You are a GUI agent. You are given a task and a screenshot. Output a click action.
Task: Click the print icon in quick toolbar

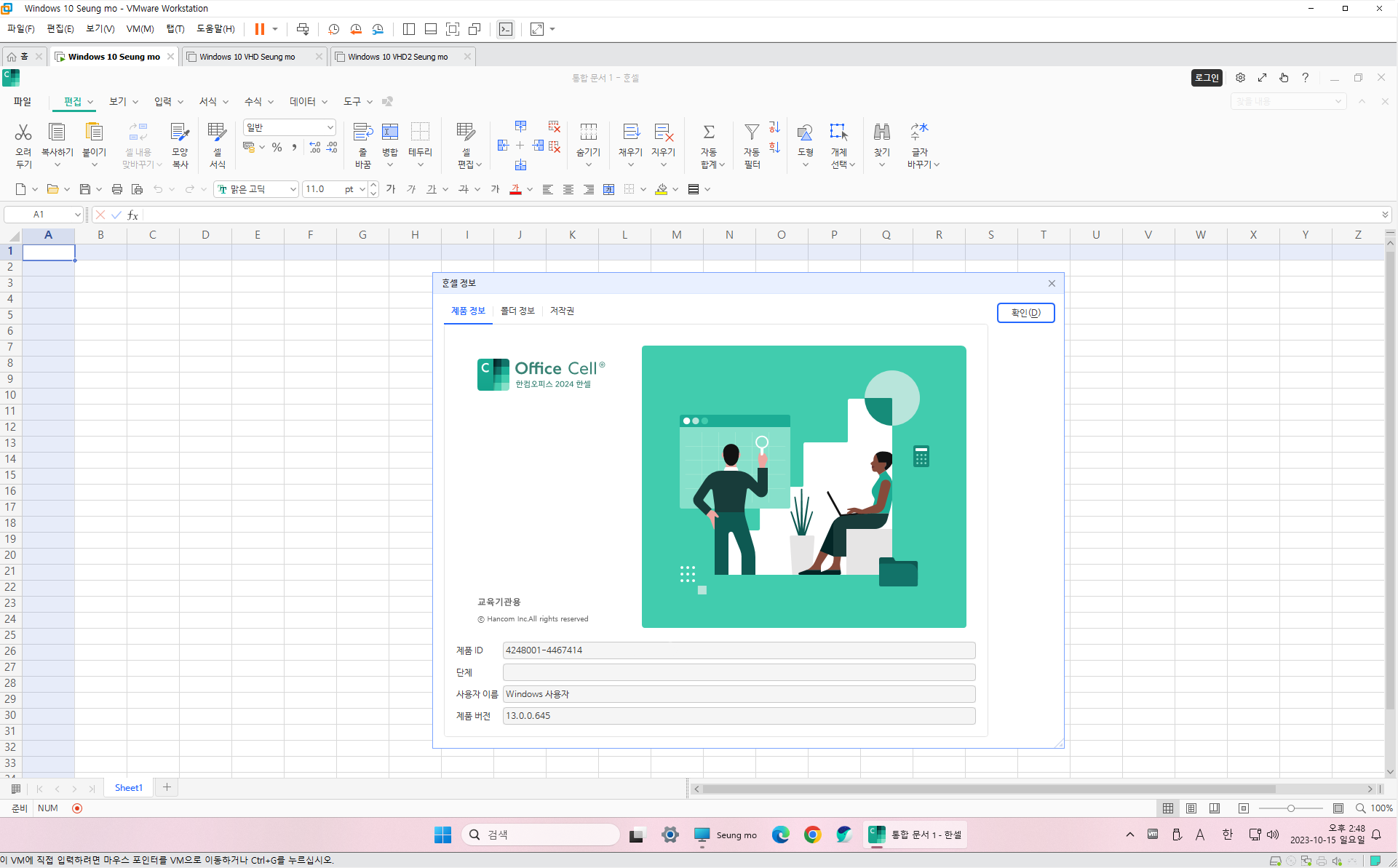click(x=116, y=189)
